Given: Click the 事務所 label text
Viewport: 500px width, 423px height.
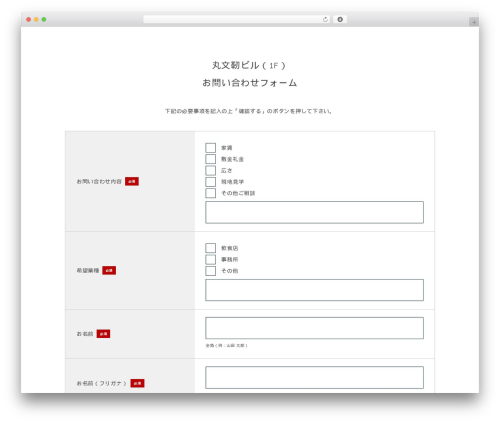Looking at the screenshot, I should pos(229,259).
